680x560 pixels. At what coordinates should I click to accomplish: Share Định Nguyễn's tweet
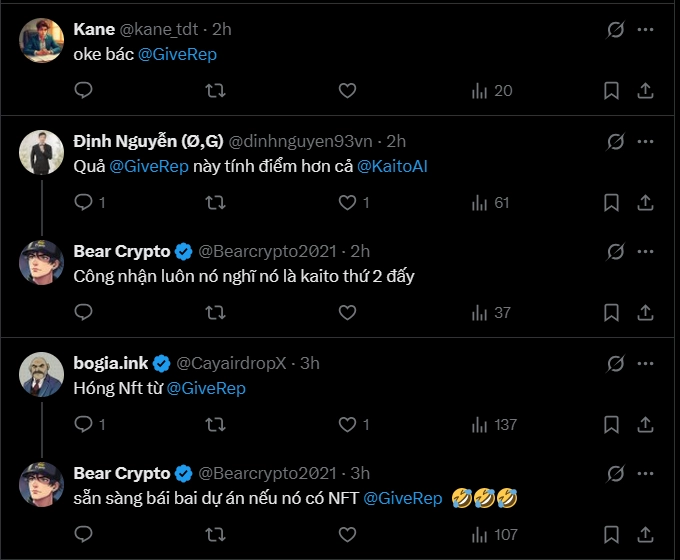click(x=645, y=202)
